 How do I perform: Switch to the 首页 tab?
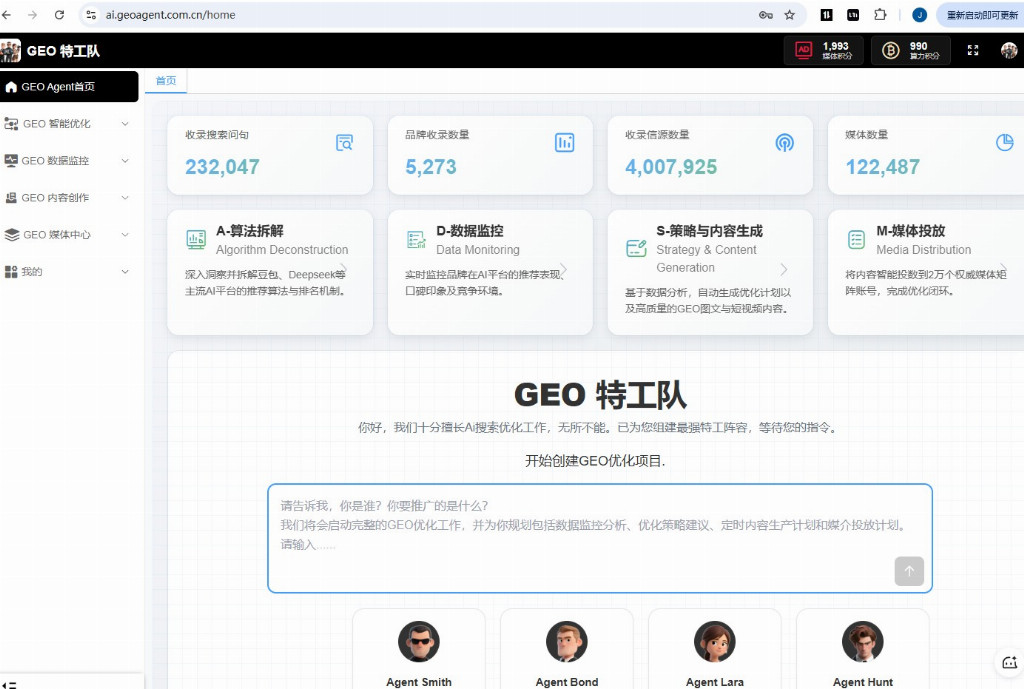(166, 81)
